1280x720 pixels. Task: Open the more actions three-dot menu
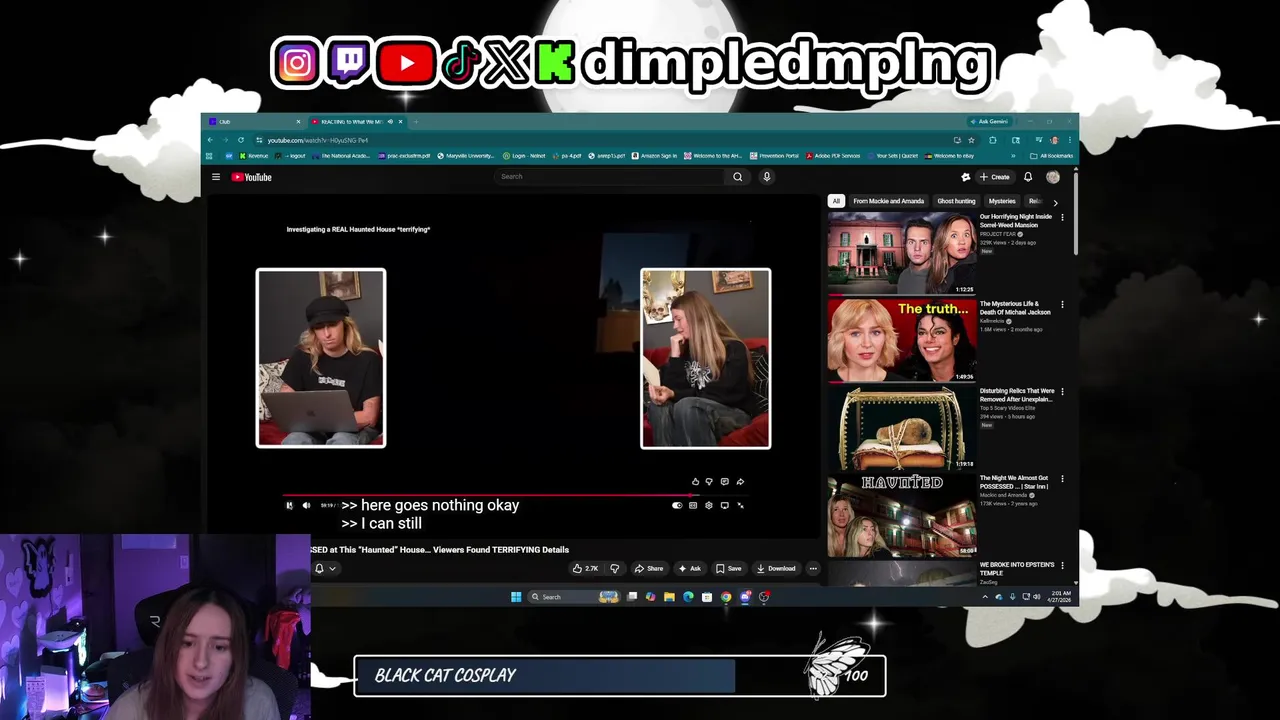point(813,569)
